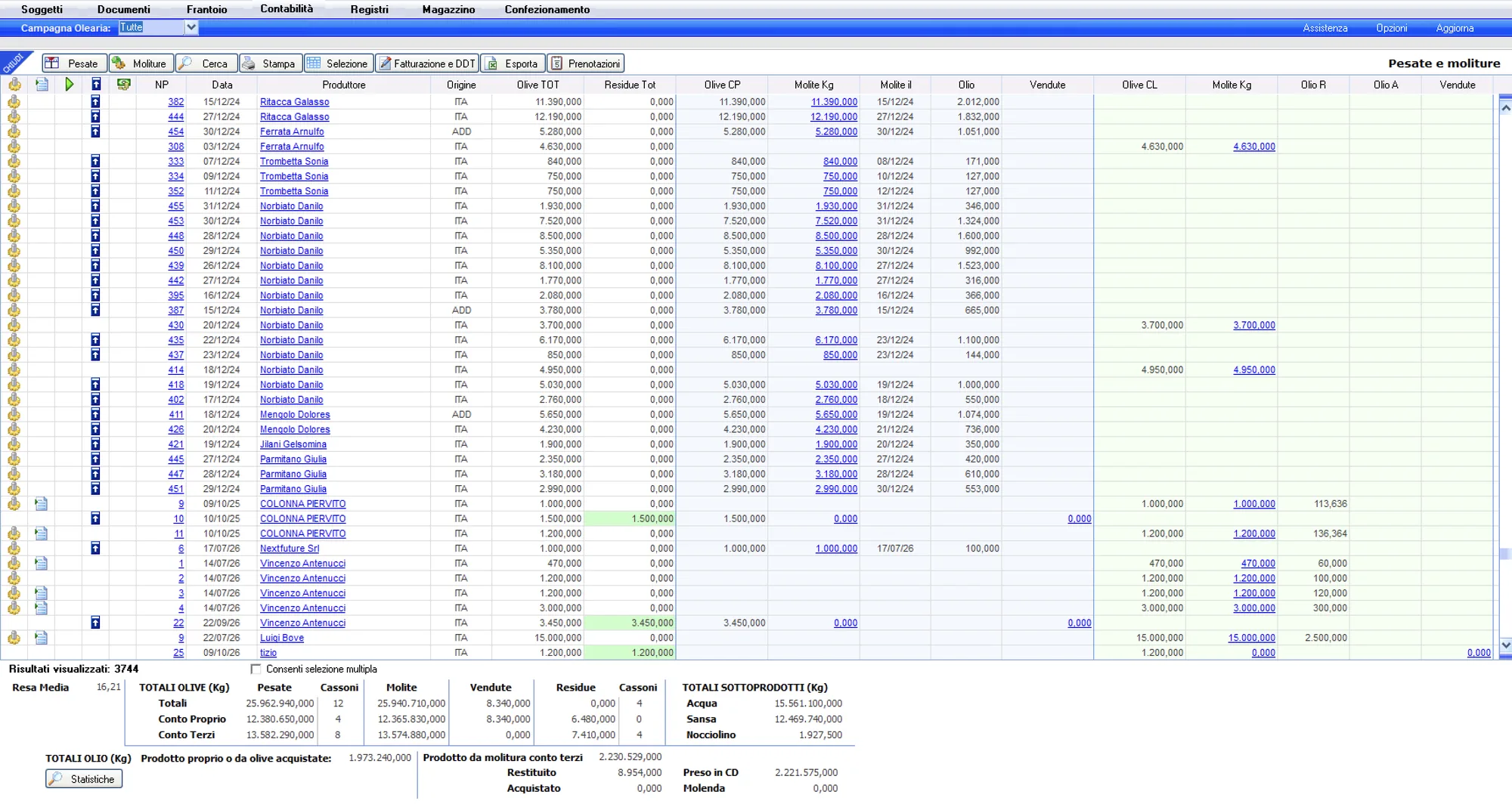Click the table scrollbar down arrow
The height and width of the screenshot is (807, 1512).
pos(1505,645)
